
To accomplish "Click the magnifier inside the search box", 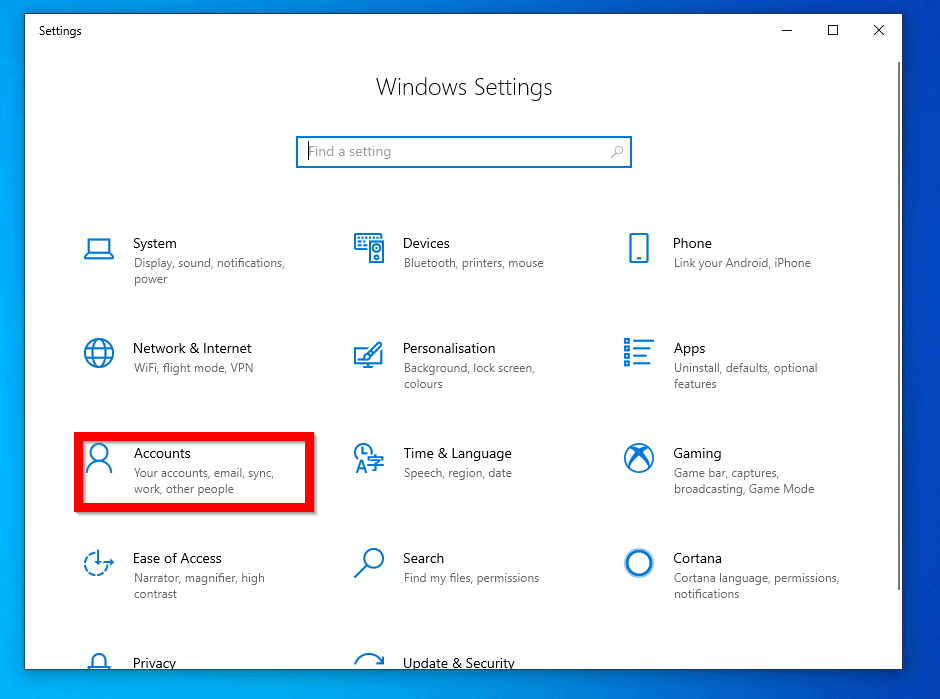I will pos(617,151).
